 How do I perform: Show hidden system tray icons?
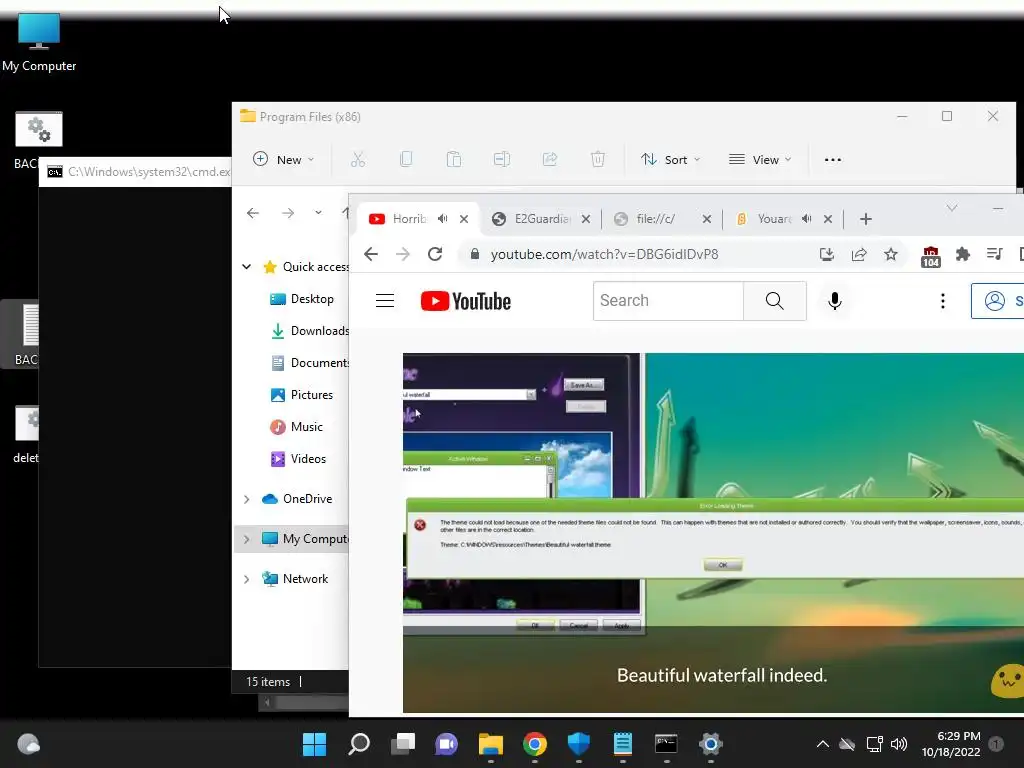(823, 744)
